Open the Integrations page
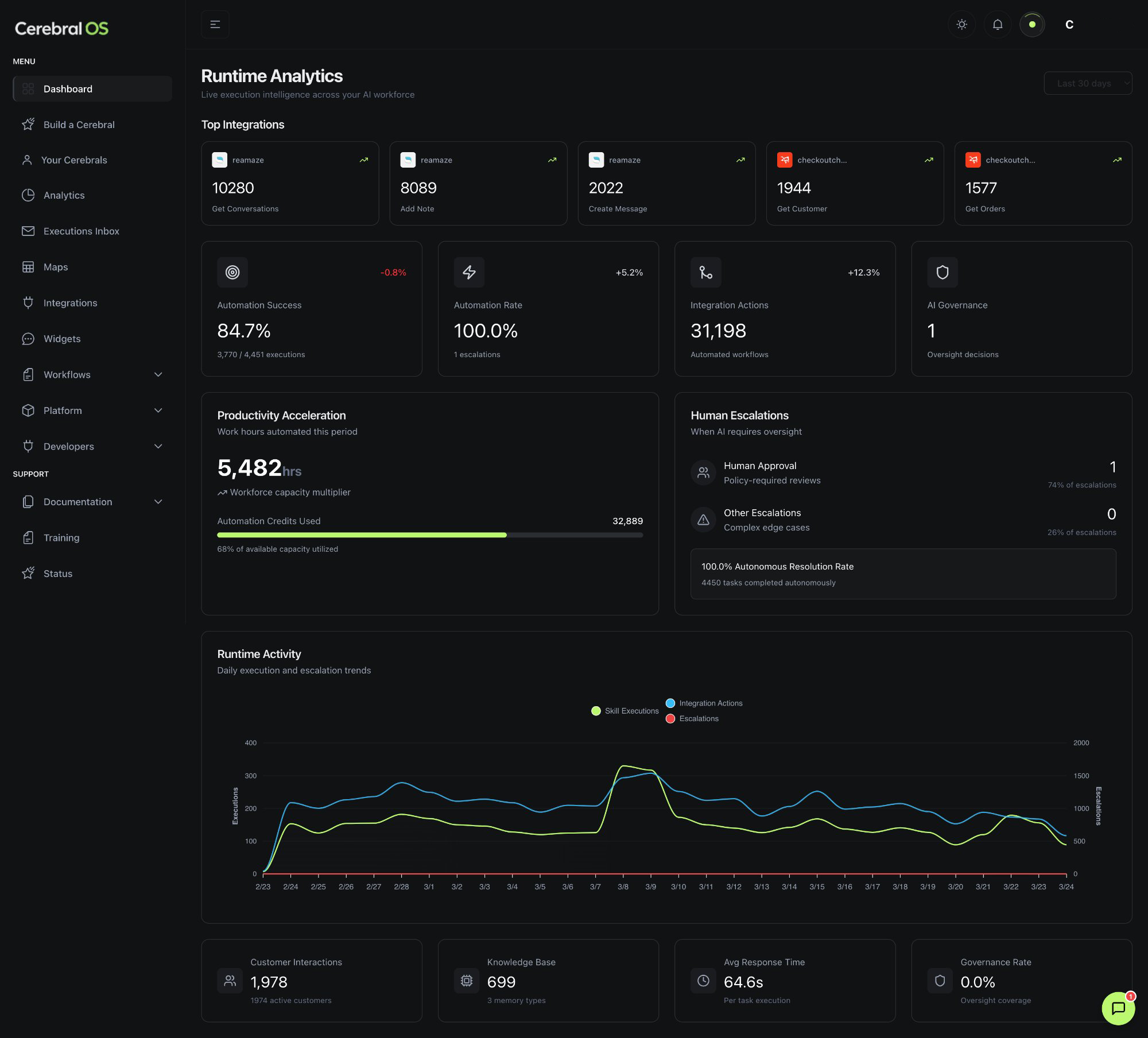1148x1038 pixels. click(70, 303)
